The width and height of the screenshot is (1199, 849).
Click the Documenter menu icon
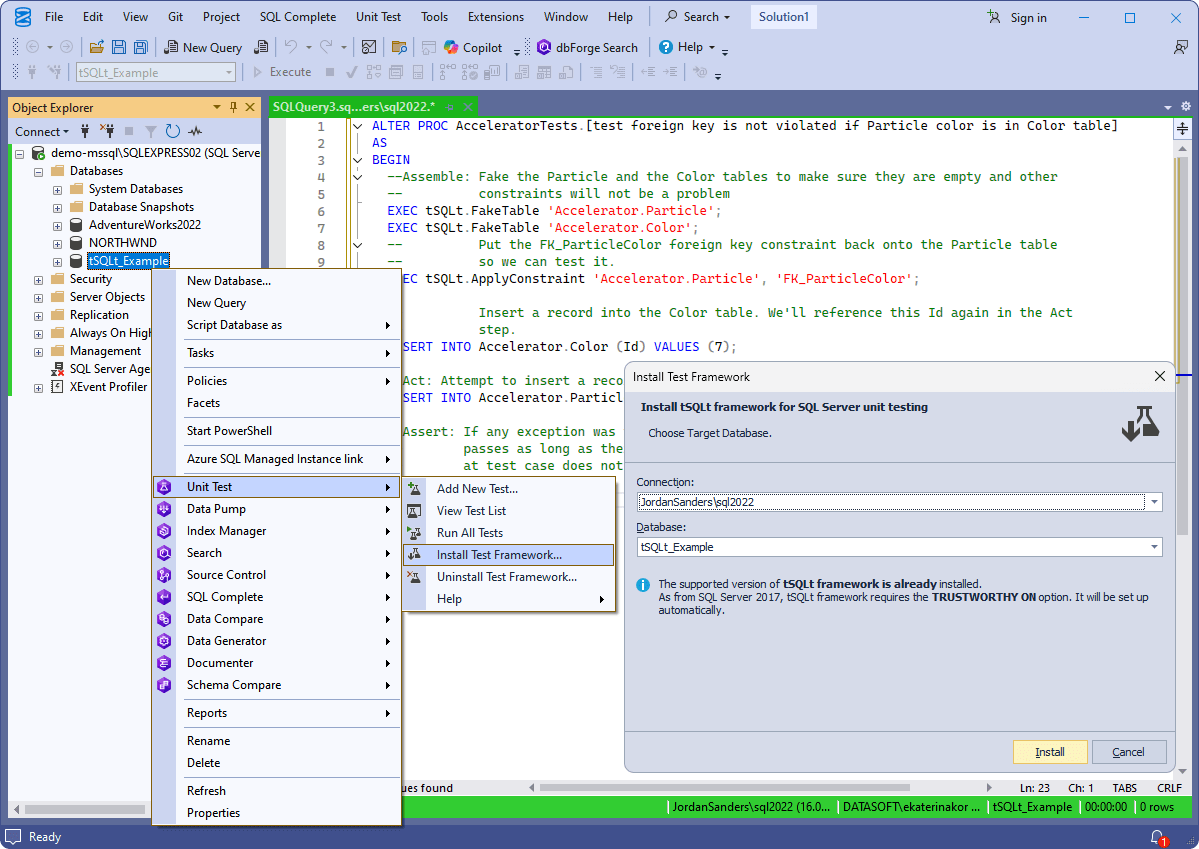tap(164, 663)
